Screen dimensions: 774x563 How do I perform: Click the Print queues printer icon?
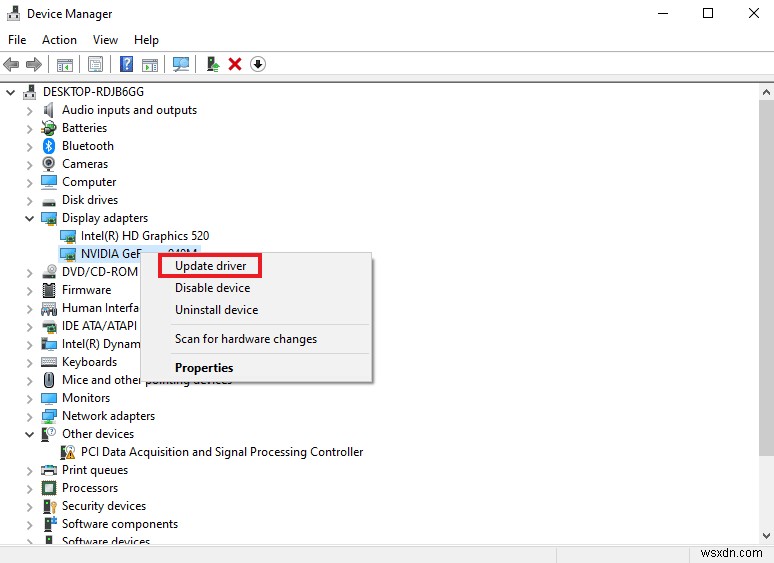pos(49,470)
